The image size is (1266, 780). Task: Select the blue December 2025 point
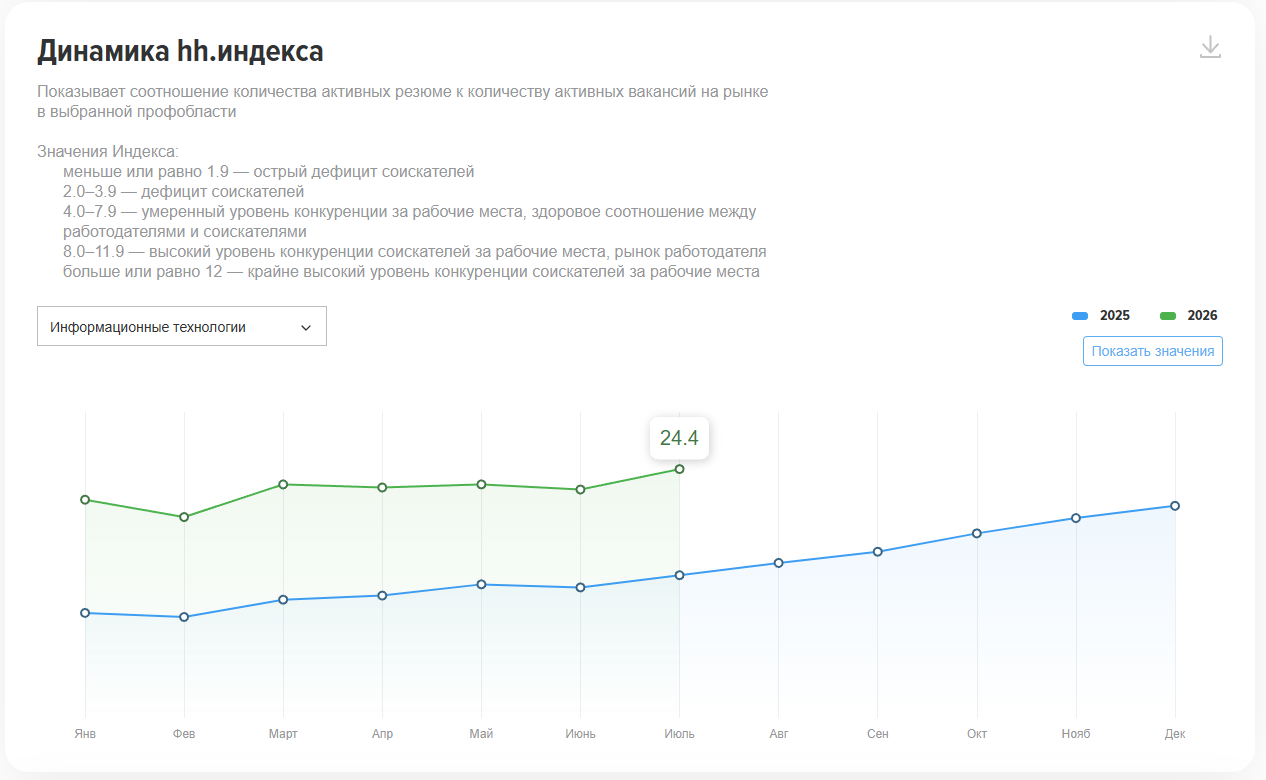[1175, 505]
